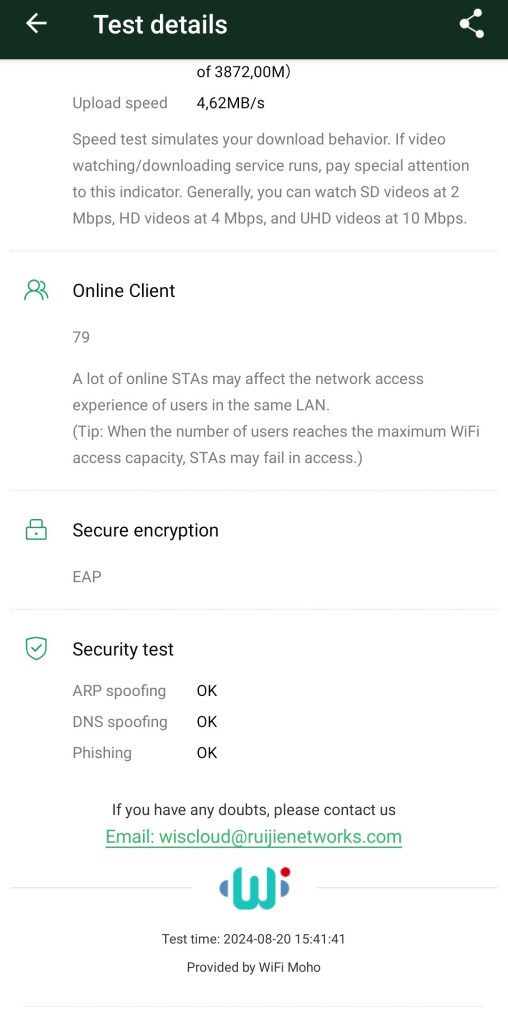Open the wiscloud@ruijienetworks.com email link

click(x=253, y=837)
